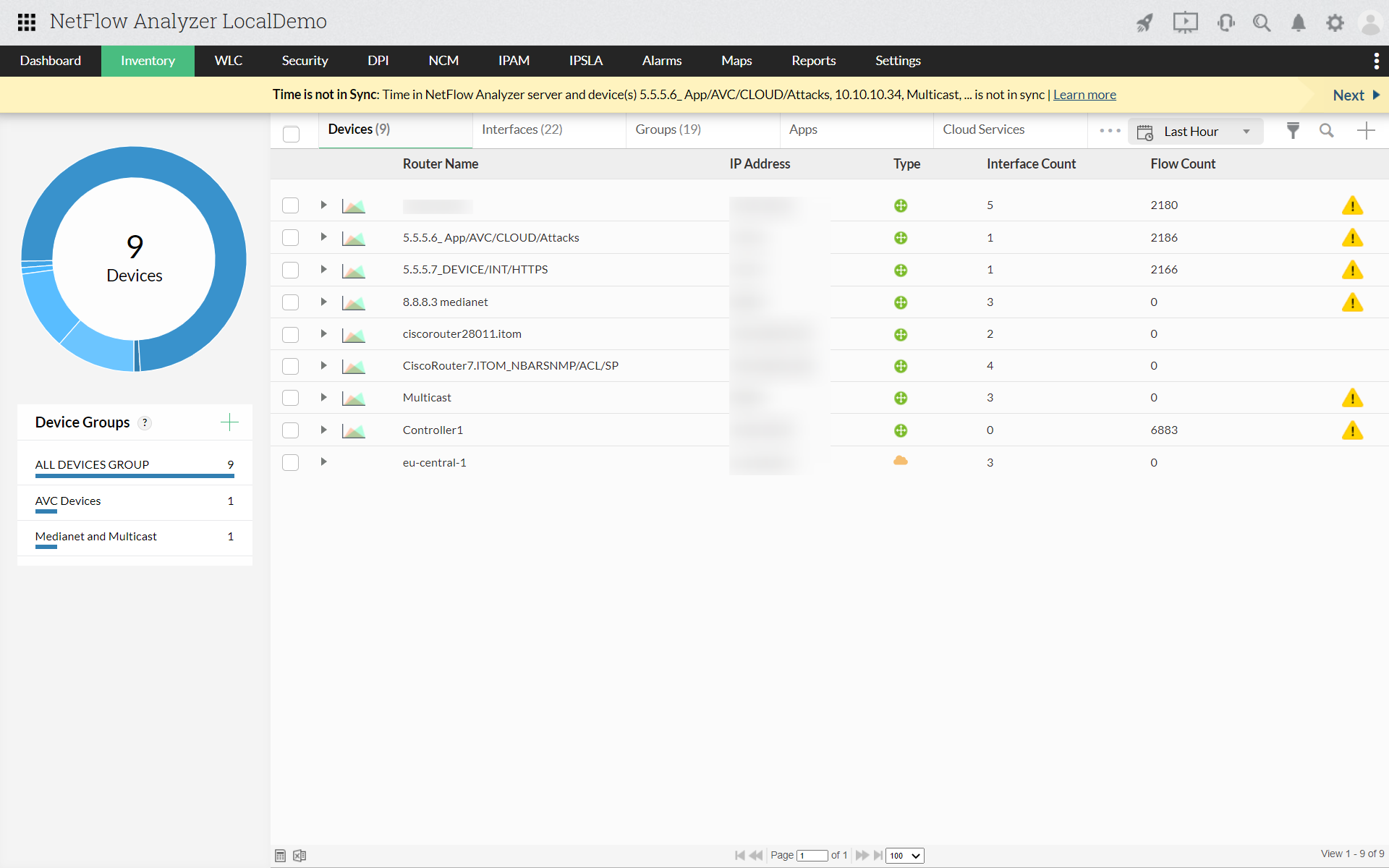This screenshot has width=1389, height=868.
Task: Open the filter options for device list
Action: coord(1294,131)
